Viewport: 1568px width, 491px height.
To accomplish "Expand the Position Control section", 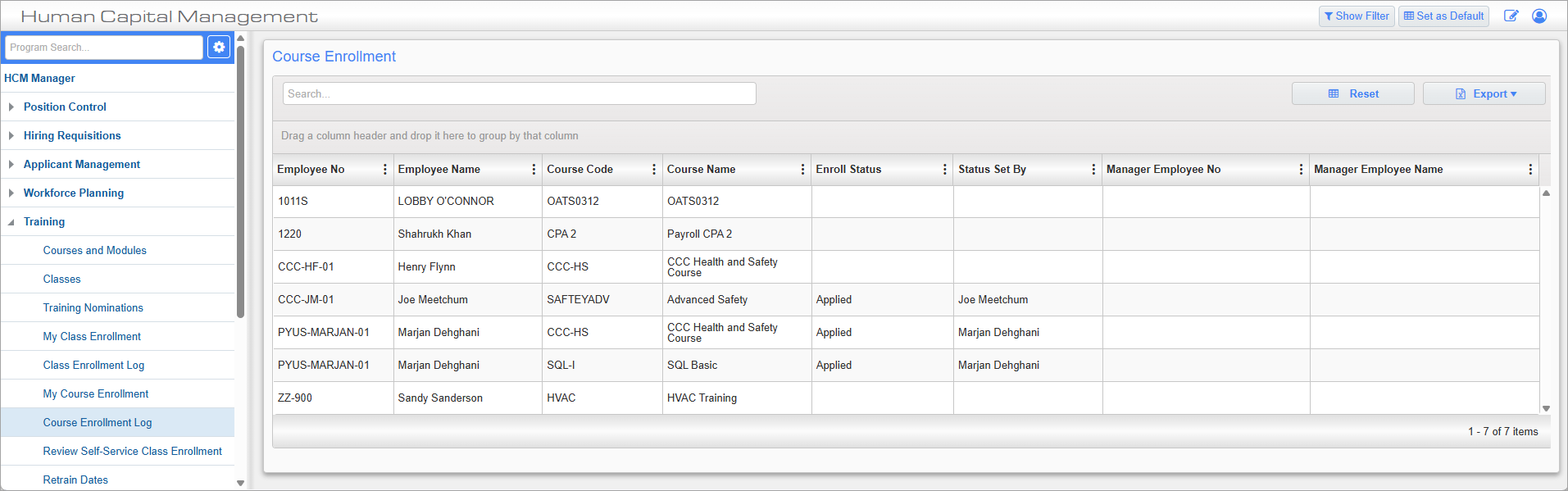I will 11,107.
